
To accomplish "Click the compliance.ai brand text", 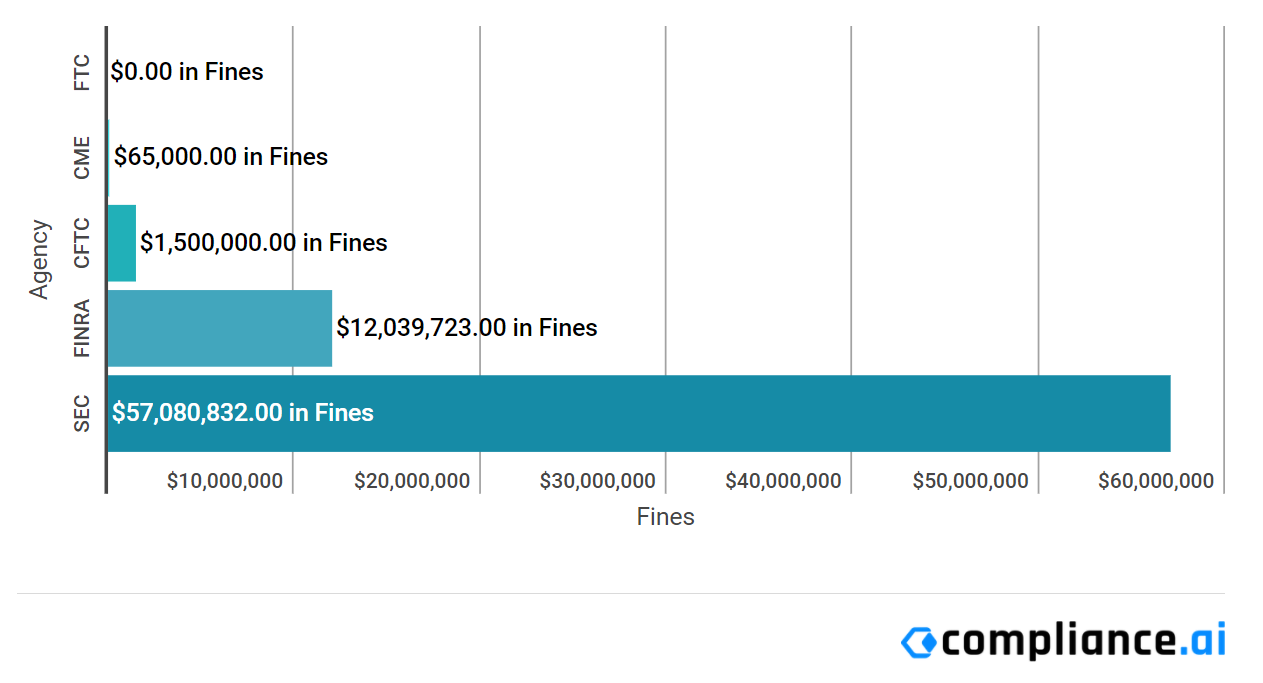I will click(x=1084, y=640).
